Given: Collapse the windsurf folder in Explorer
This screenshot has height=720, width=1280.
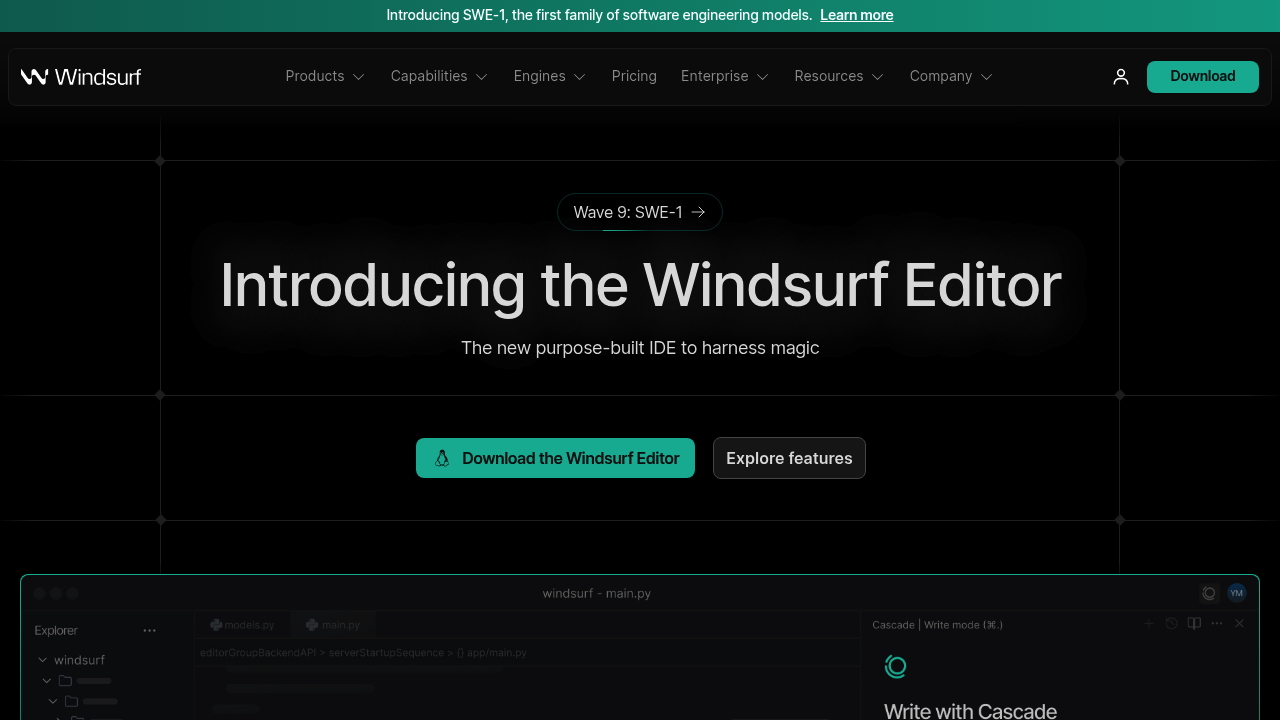Looking at the screenshot, I should [x=44, y=660].
